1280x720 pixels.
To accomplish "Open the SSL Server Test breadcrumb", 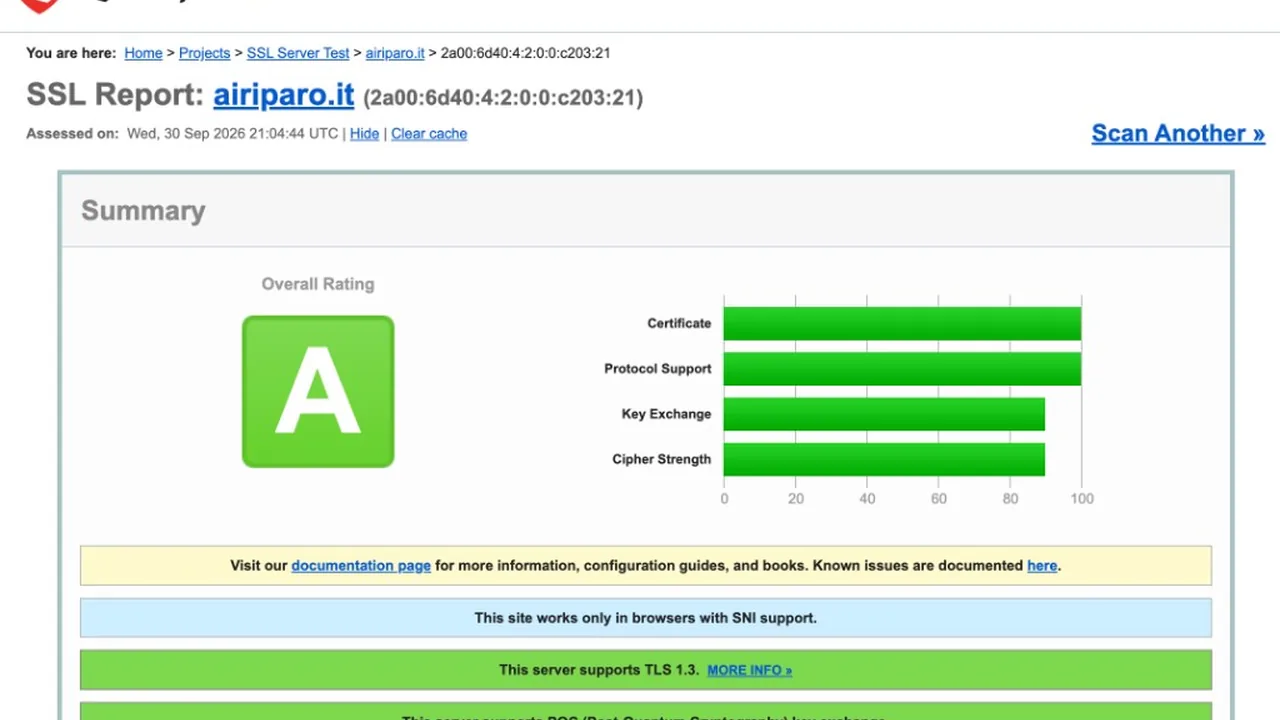I will point(298,53).
